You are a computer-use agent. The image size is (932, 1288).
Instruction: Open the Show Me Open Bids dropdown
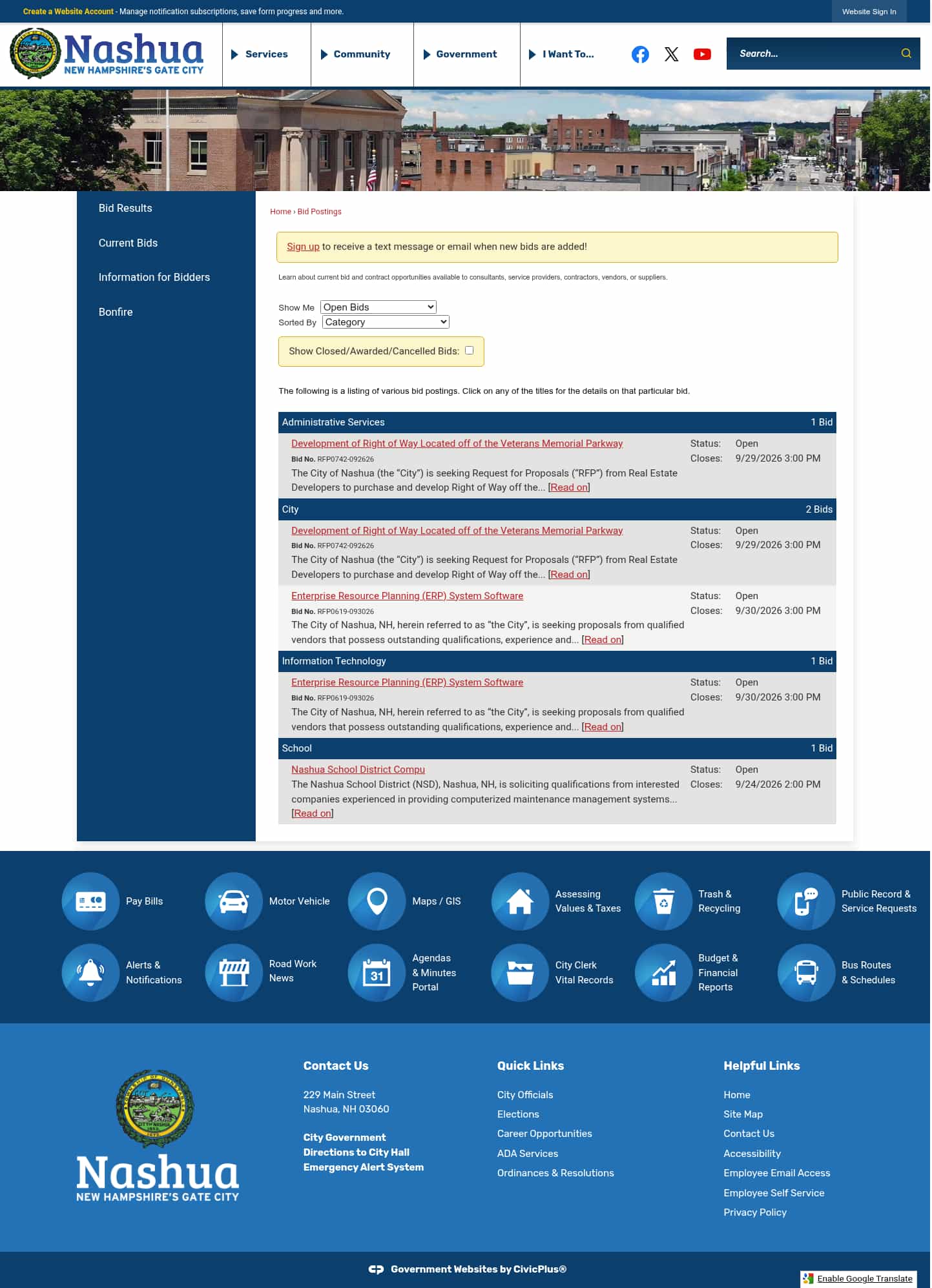(x=379, y=308)
